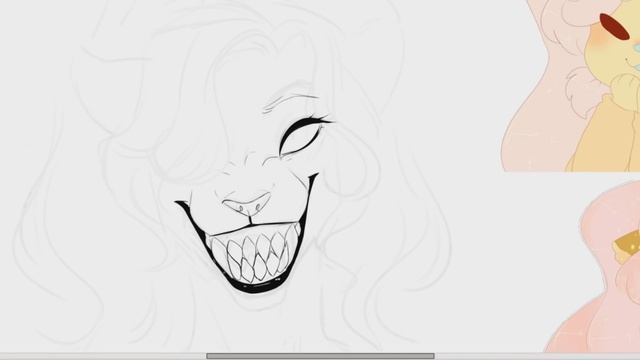The image size is (640, 360).
Task: Click the inked eye on the sketch
Action: (x=302, y=136)
